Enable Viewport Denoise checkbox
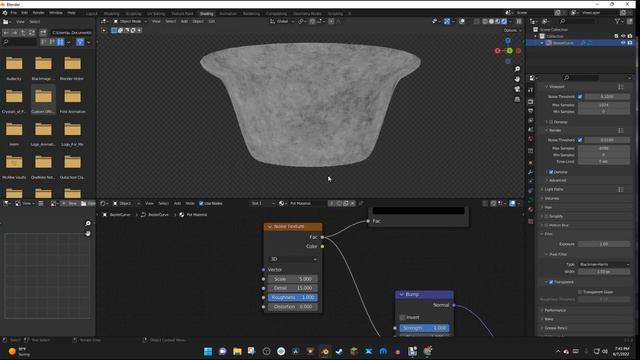 pyautogui.click(x=551, y=122)
